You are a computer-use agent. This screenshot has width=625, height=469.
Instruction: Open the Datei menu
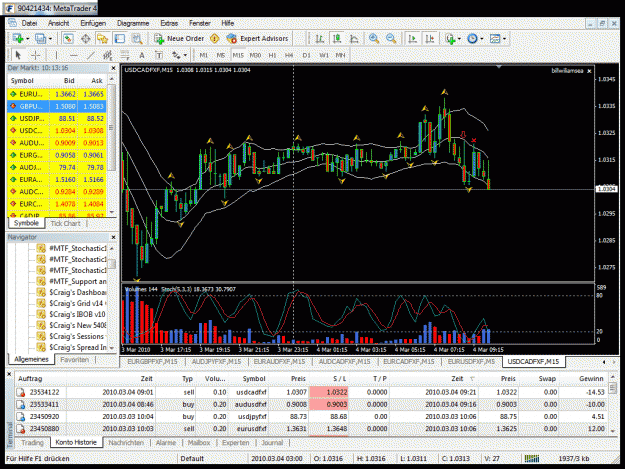[29, 23]
